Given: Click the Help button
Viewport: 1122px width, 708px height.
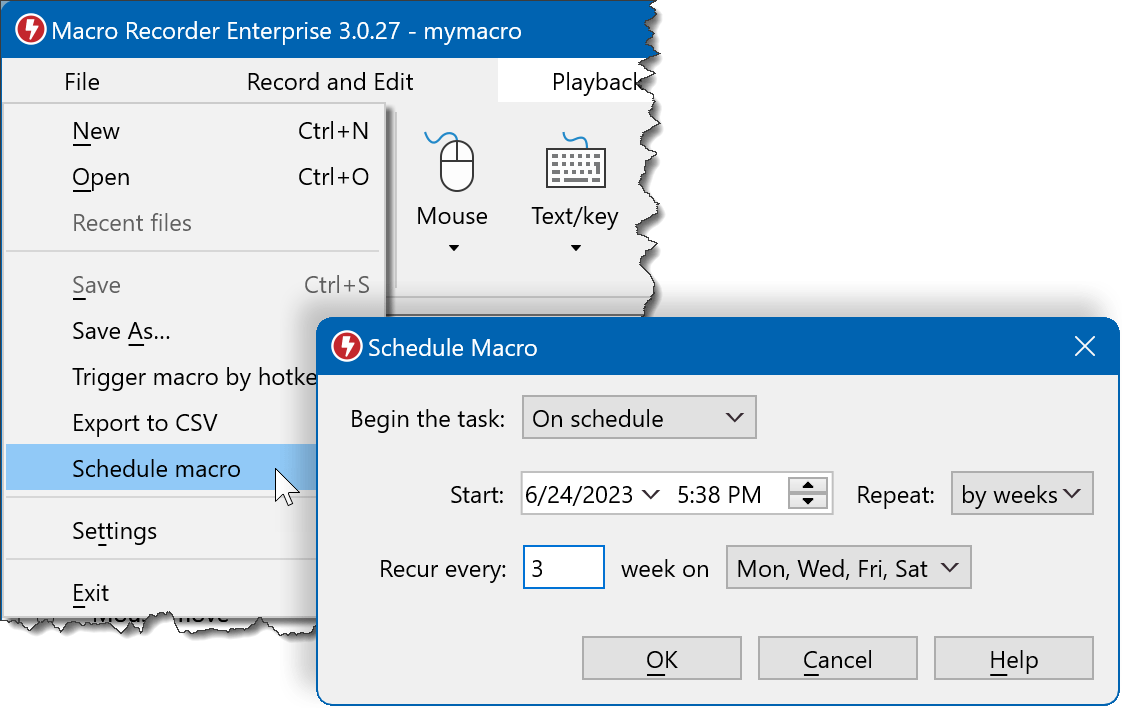Looking at the screenshot, I should click(1013, 659).
